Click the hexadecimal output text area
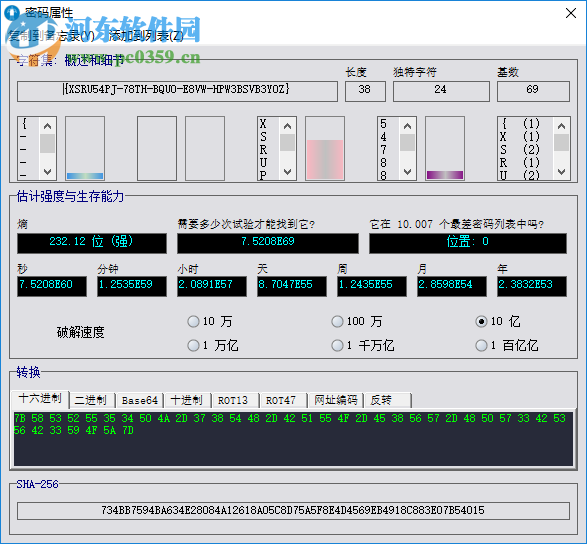Screen dimensions: 587x544 pyautogui.click(x=294, y=439)
